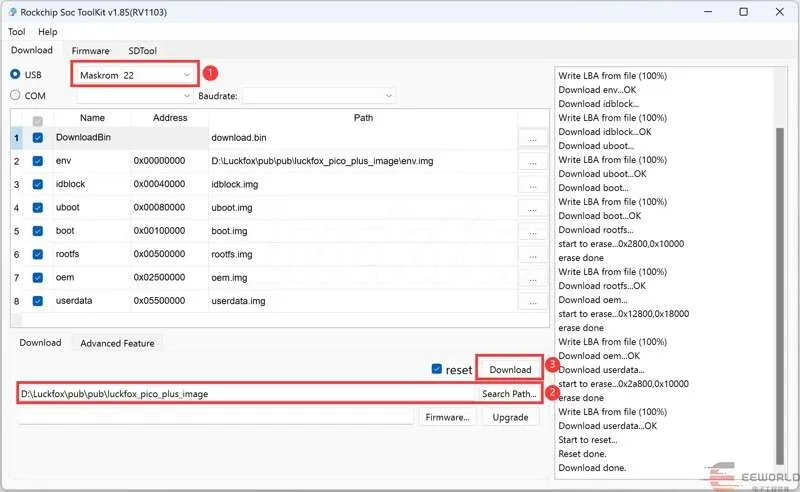Click 'start to erase...0x2800,0x10000' log line
Image resolution: width=800 pixels, height=492 pixels.
[621, 244]
